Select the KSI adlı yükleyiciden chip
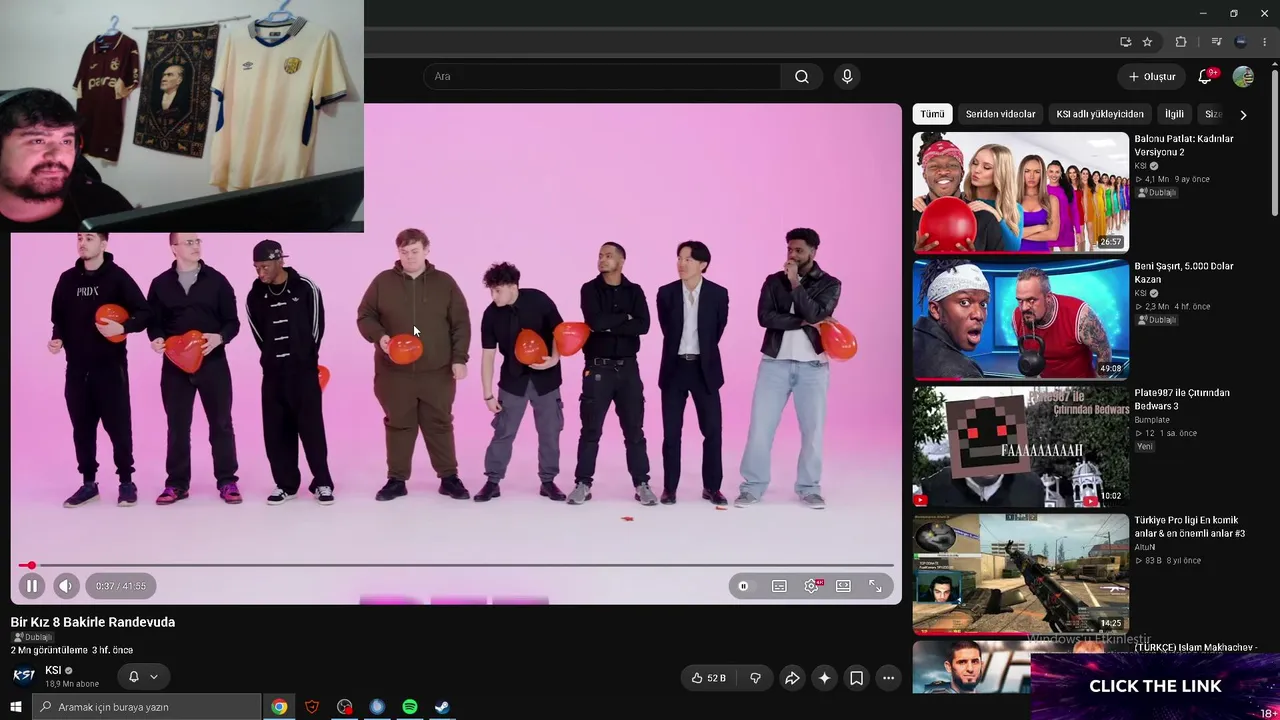This screenshot has width=1280, height=720. click(x=1100, y=114)
